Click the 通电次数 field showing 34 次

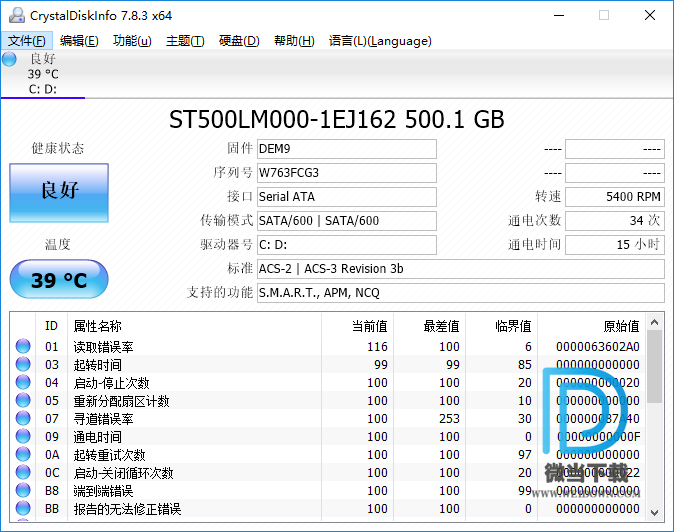pos(615,221)
